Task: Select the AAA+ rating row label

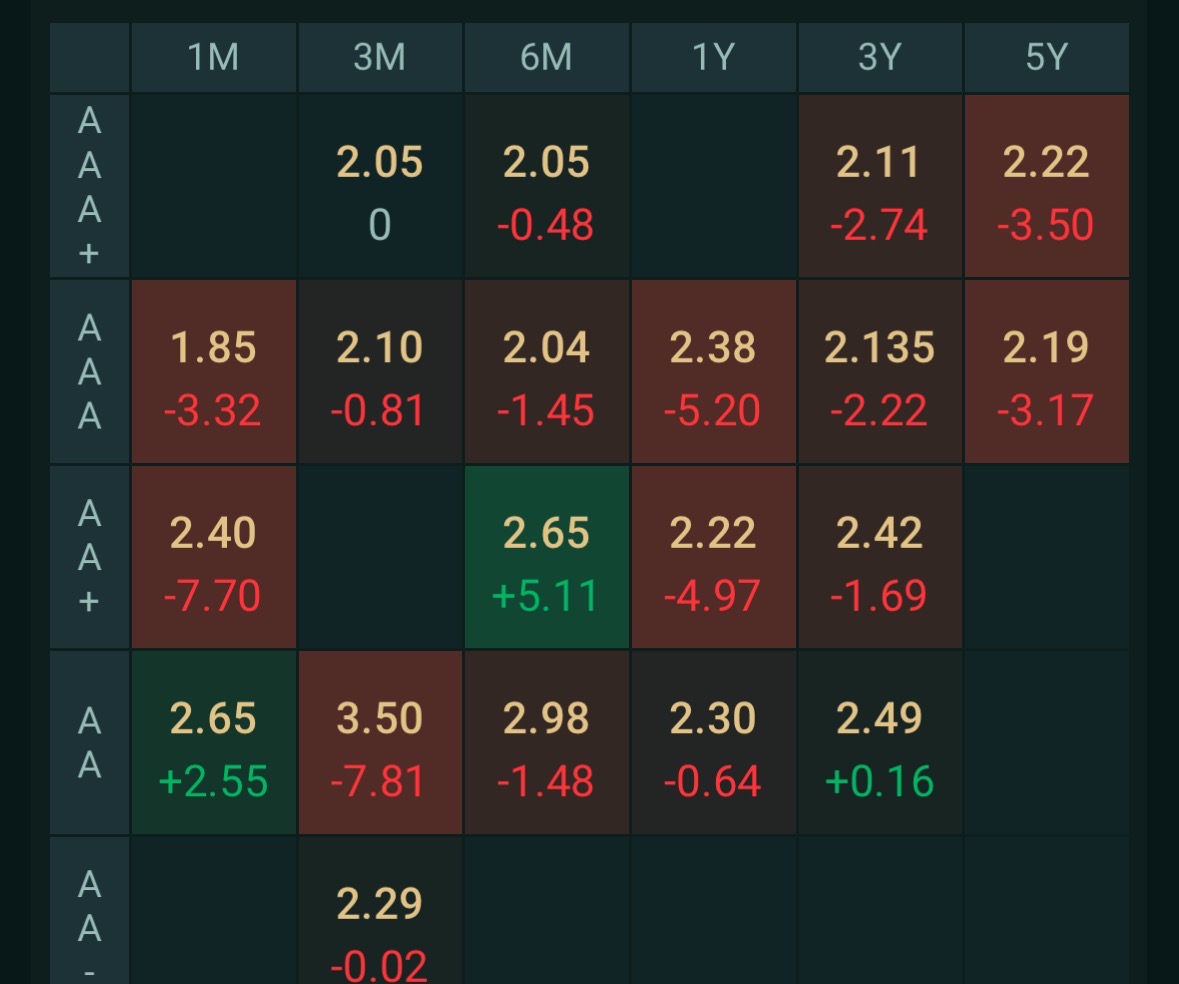Action: (x=90, y=187)
